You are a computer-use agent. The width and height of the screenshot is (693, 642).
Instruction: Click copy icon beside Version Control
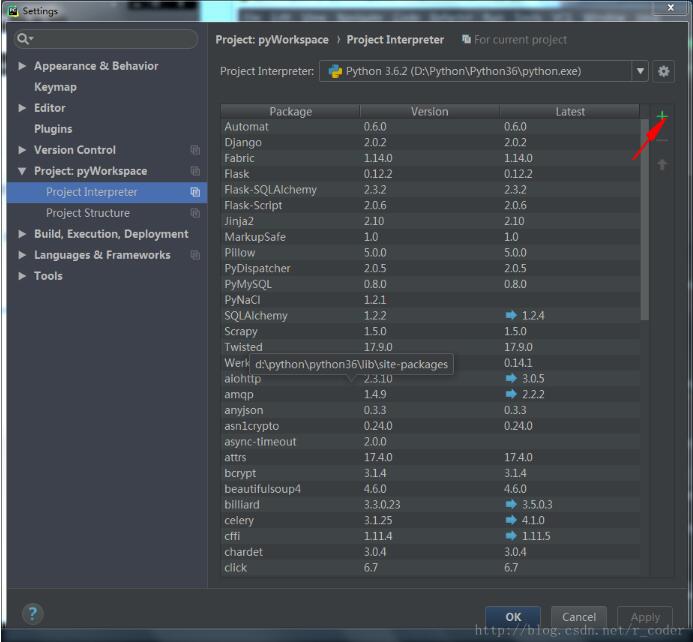(195, 150)
